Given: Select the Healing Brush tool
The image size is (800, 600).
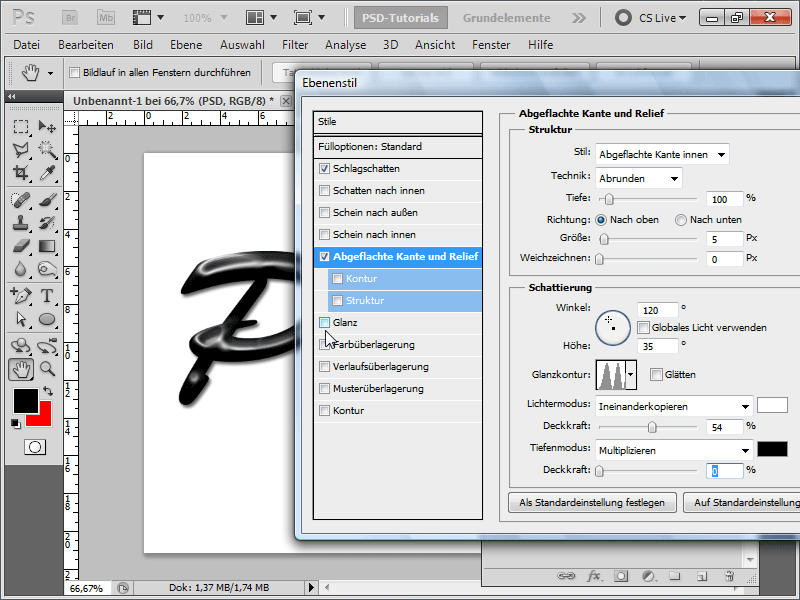Looking at the screenshot, I should tap(21, 200).
